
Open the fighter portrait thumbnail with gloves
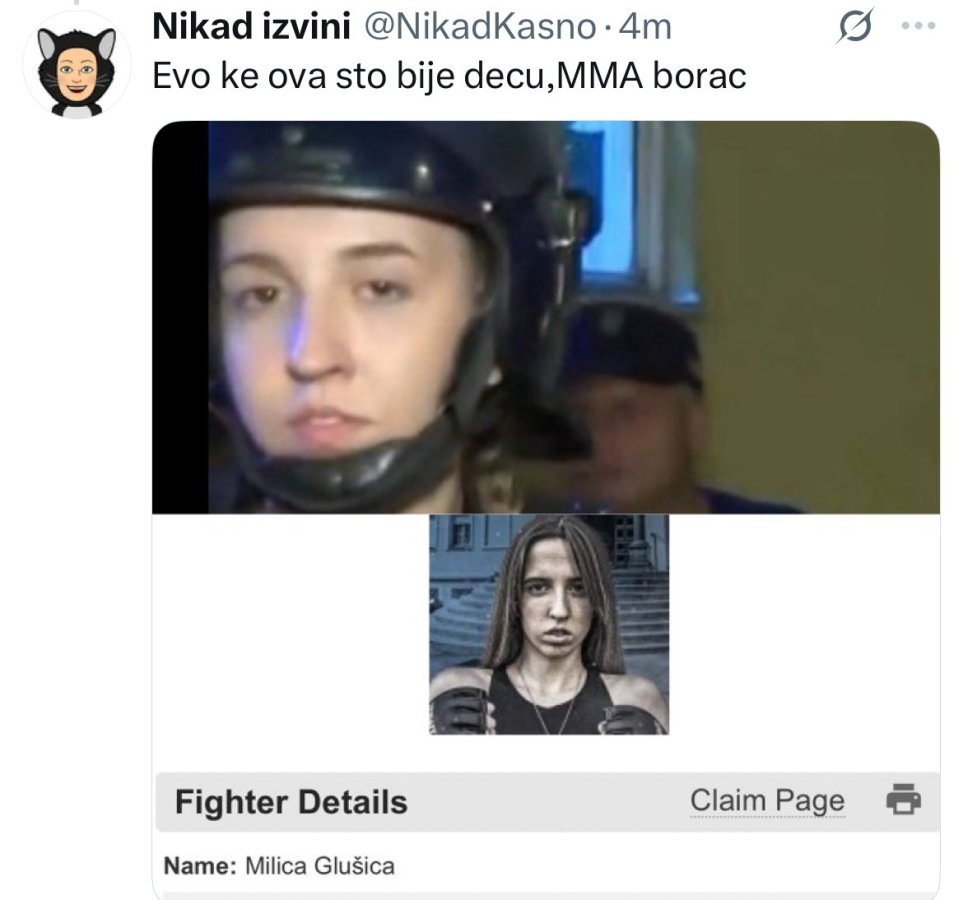pyautogui.click(x=548, y=624)
